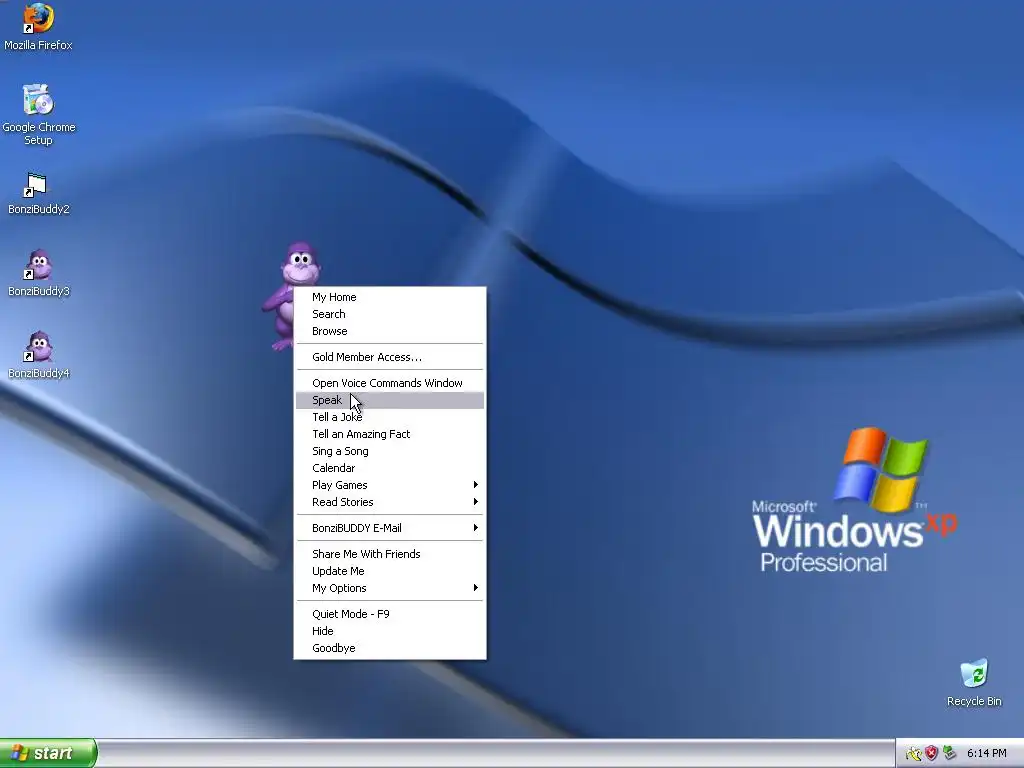
Task: Open the BonziBUDDY E-Mail menu entry
Action: [390, 528]
